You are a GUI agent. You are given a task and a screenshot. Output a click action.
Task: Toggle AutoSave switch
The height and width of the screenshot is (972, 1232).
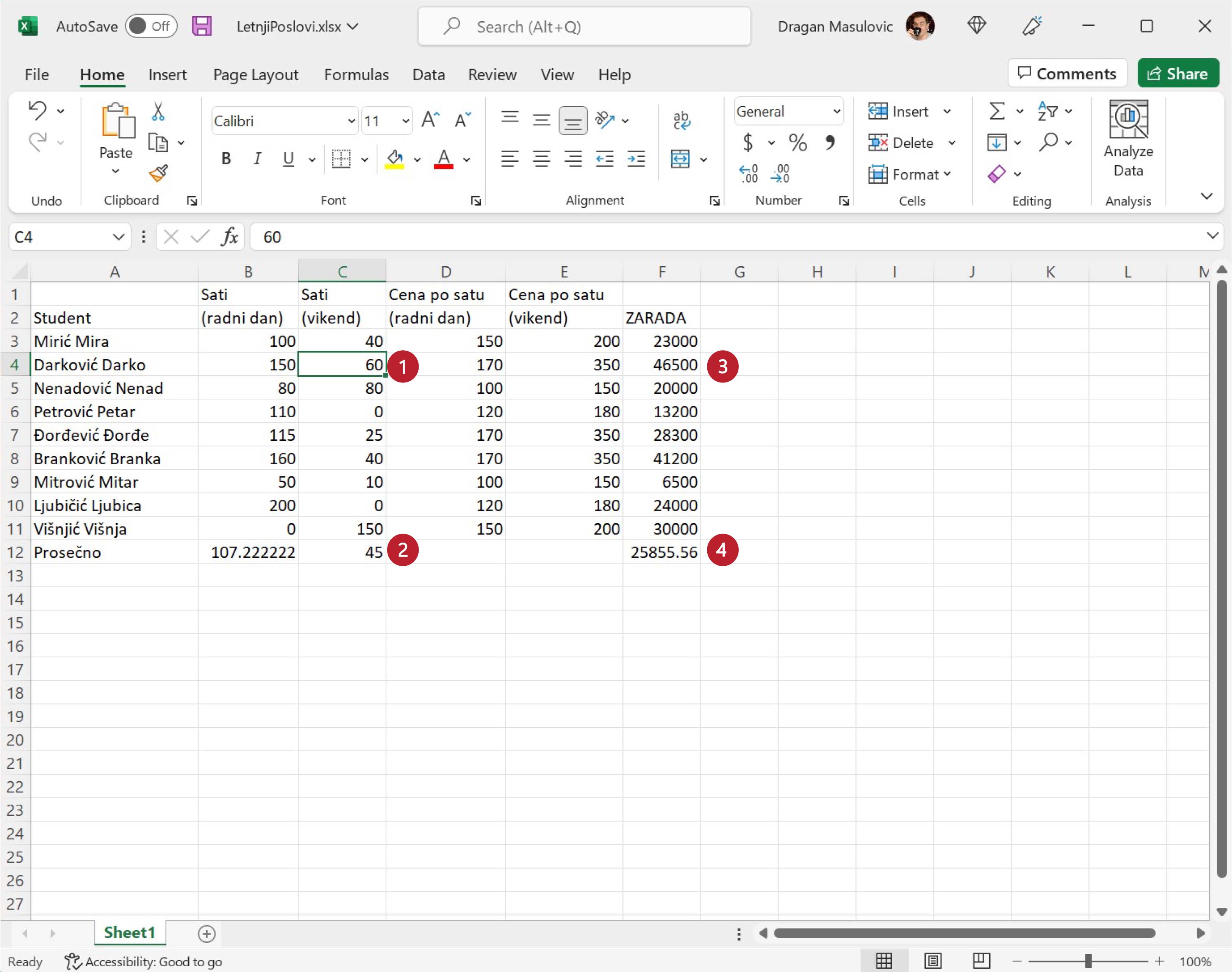click(152, 26)
